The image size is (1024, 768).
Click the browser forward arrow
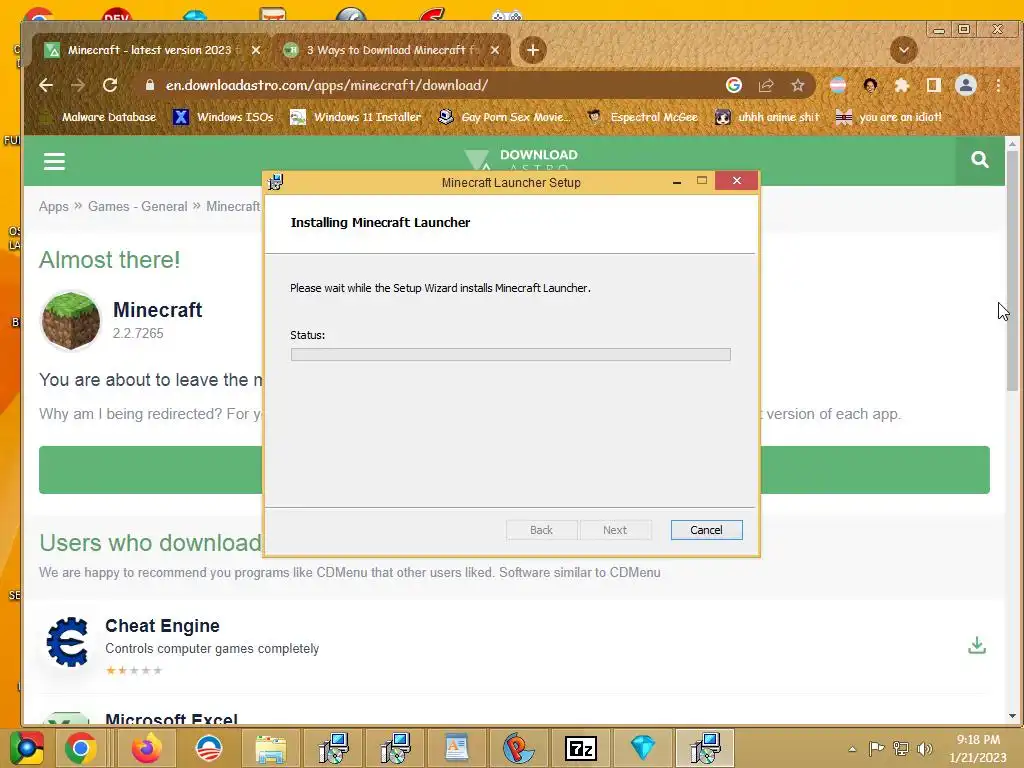(78, 85)
